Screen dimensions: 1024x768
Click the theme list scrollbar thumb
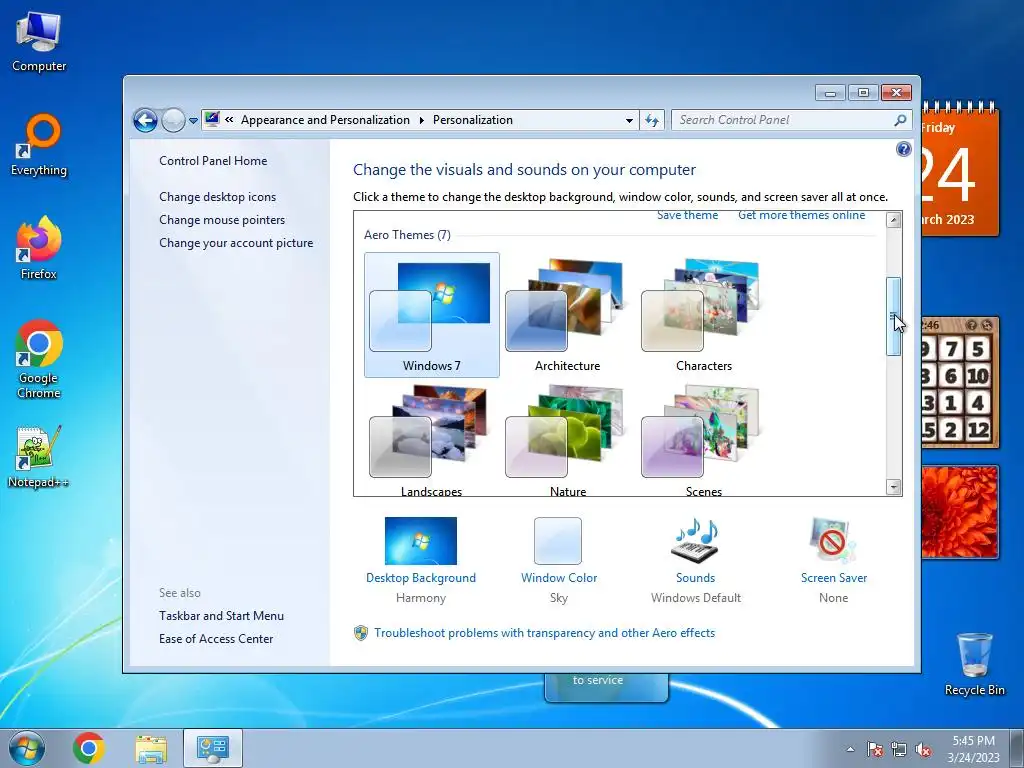pyautogui.click(x=893, y=317)
